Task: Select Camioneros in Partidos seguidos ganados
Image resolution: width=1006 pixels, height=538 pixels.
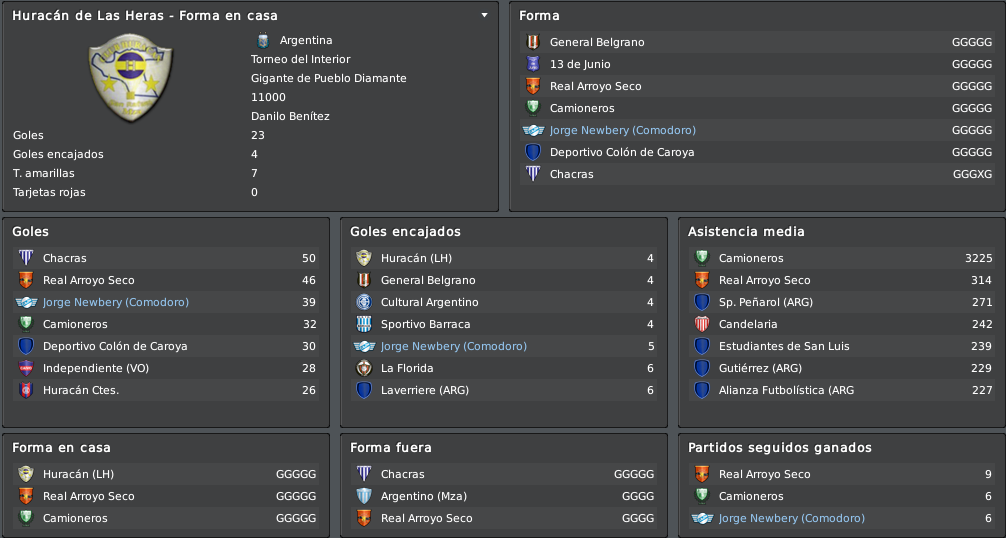Action: pyautogui.click(x=842, y=496)
